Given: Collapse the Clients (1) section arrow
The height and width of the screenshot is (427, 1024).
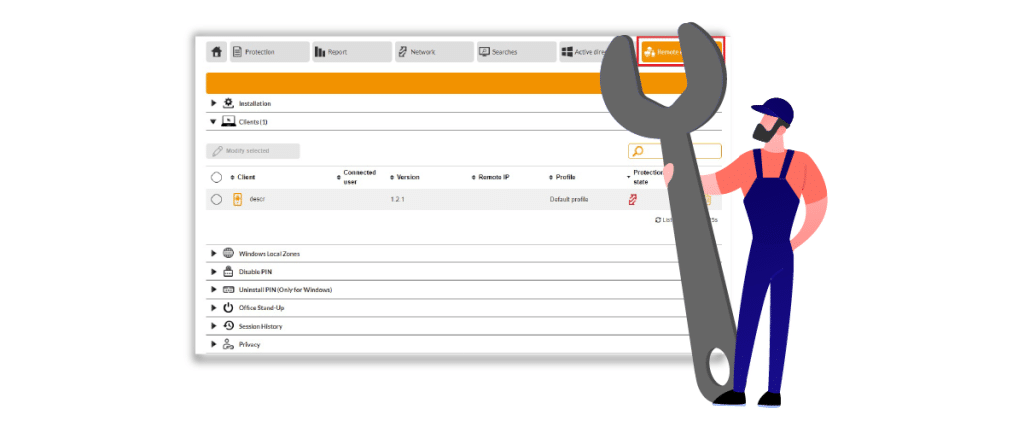Looking at the screenshot, I should pos(213,122).
